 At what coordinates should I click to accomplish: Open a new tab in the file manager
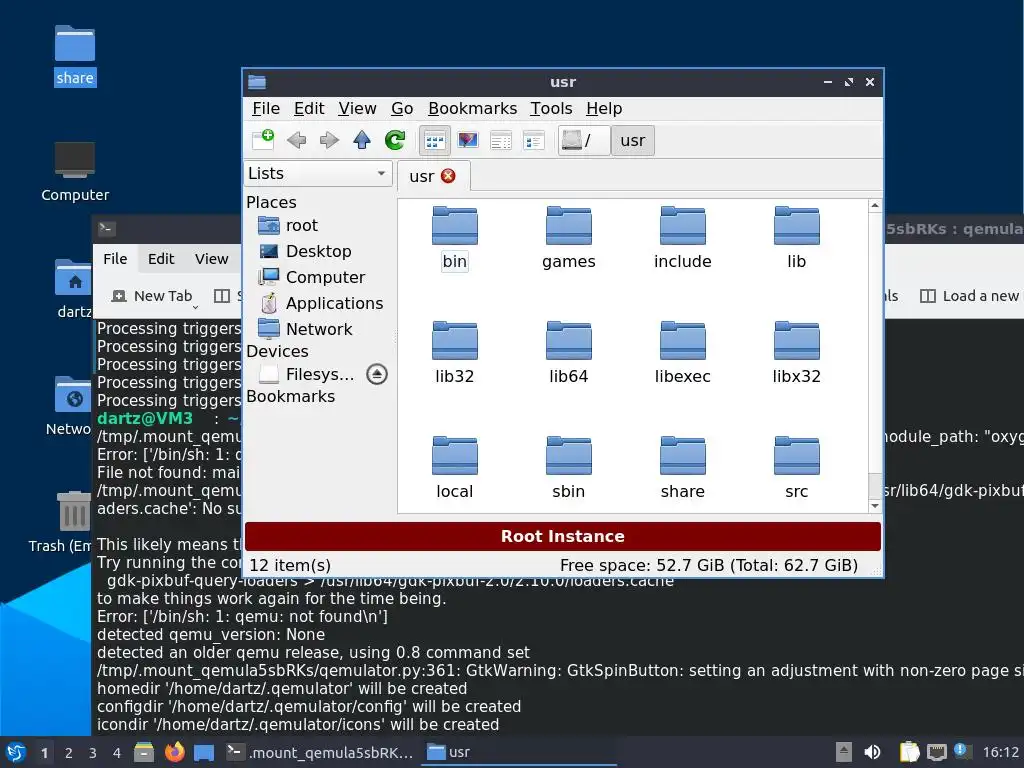click(x=263, y=140)
